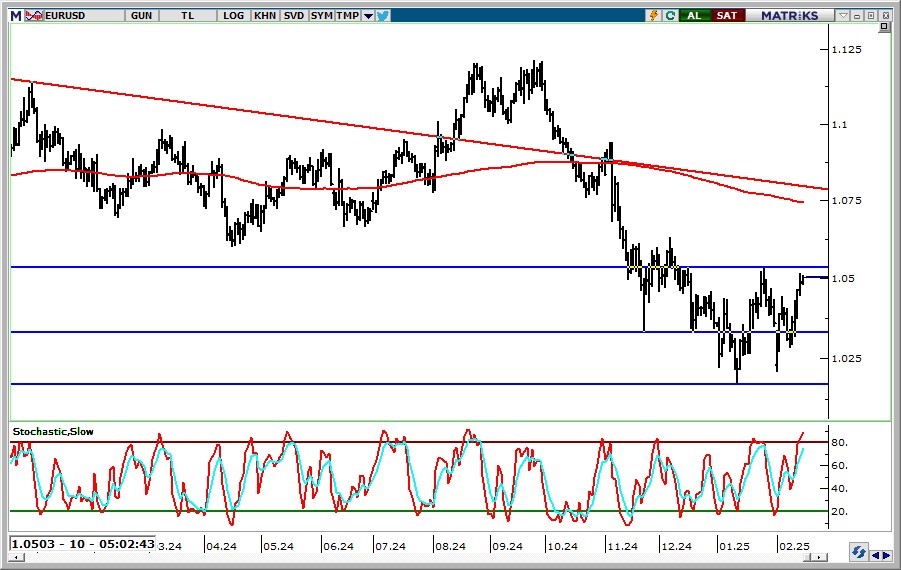Click the EURUSD symbol field
901x570 pixels.
(x=84, y=16)
